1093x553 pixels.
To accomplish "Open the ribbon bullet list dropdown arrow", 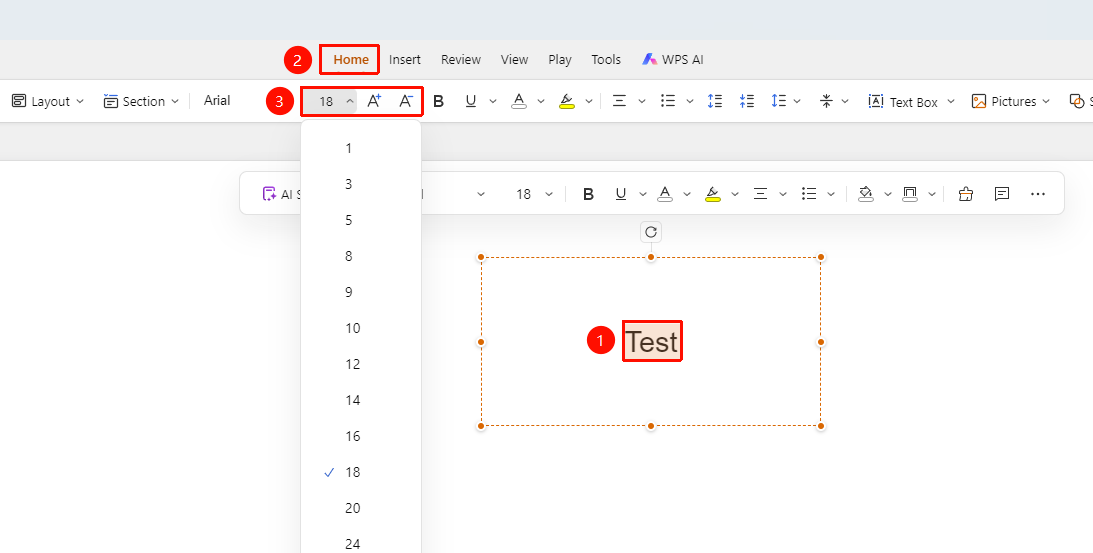I will [x=690, y=102].
